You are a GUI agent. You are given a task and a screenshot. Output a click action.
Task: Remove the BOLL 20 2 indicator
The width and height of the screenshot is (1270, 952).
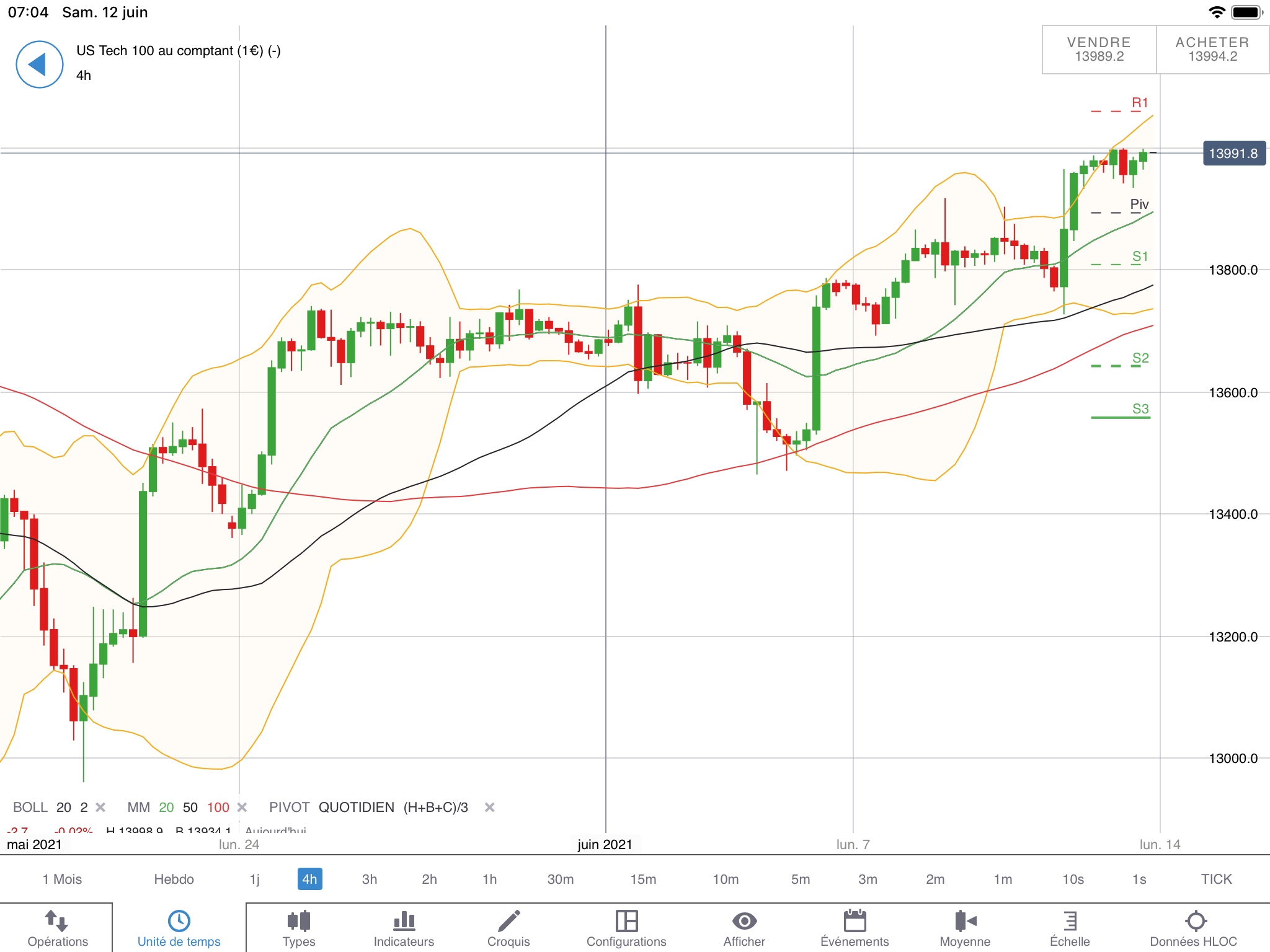pyautogui.click(x=100, y=807)
